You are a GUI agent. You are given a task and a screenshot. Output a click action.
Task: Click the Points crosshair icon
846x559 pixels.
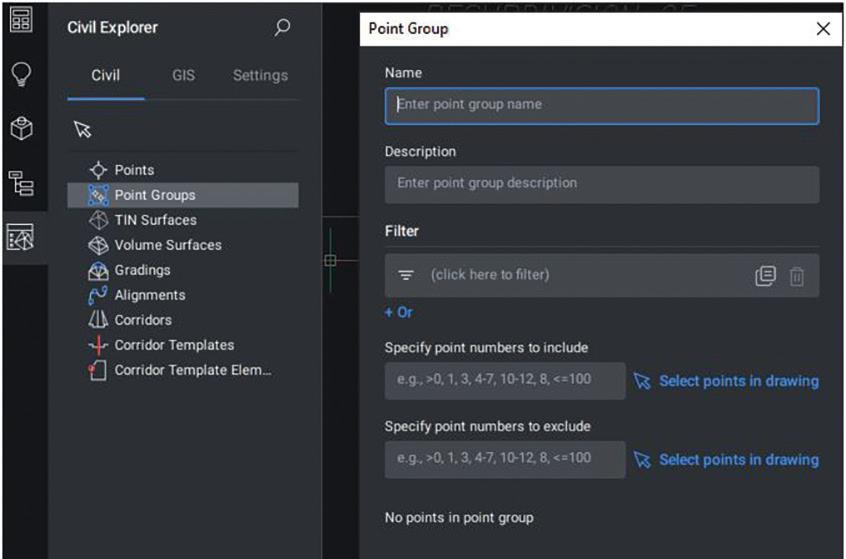[98, 170]
